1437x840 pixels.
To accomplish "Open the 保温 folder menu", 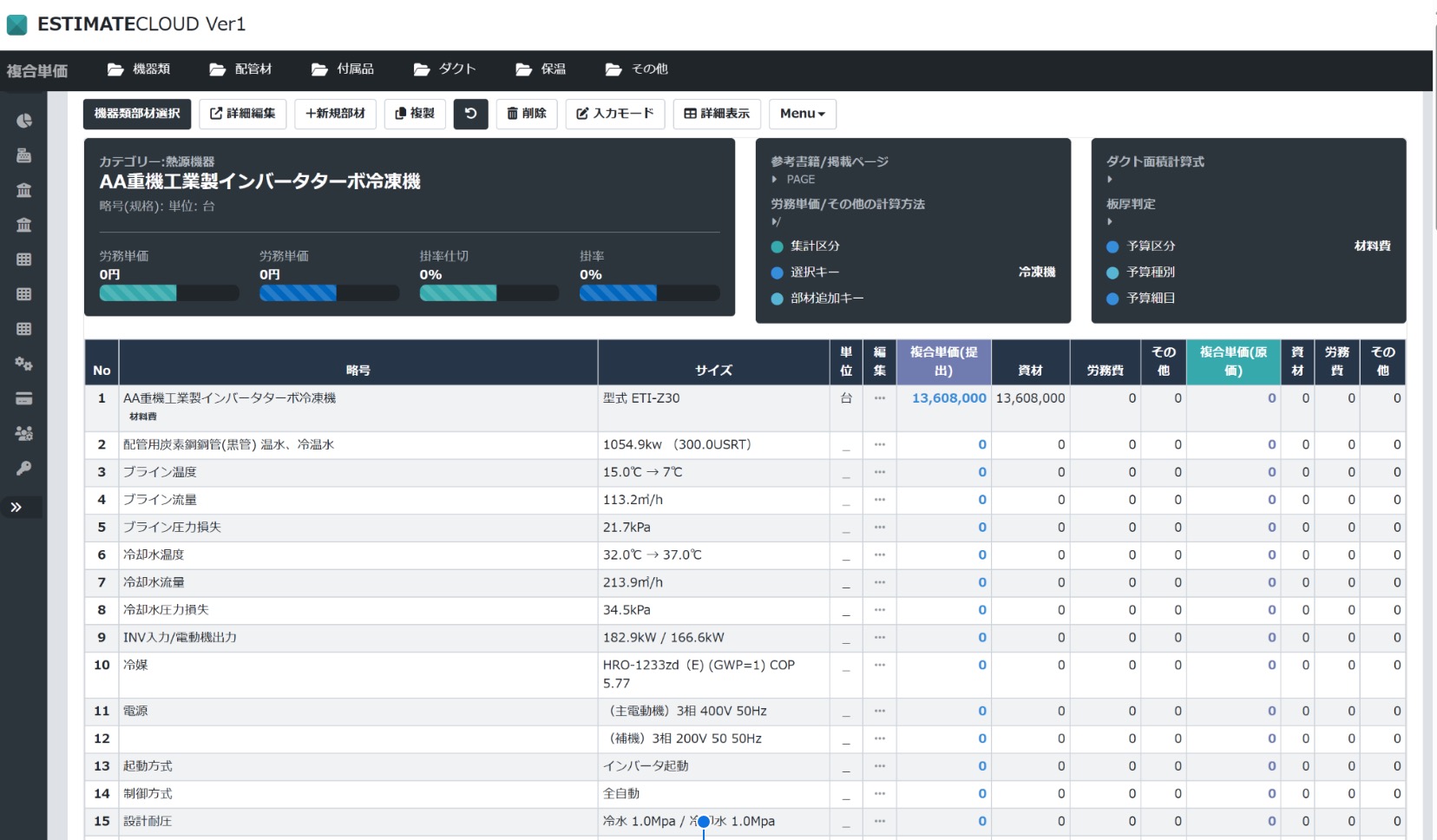I will pyautogui.click(x=541, y=69).
